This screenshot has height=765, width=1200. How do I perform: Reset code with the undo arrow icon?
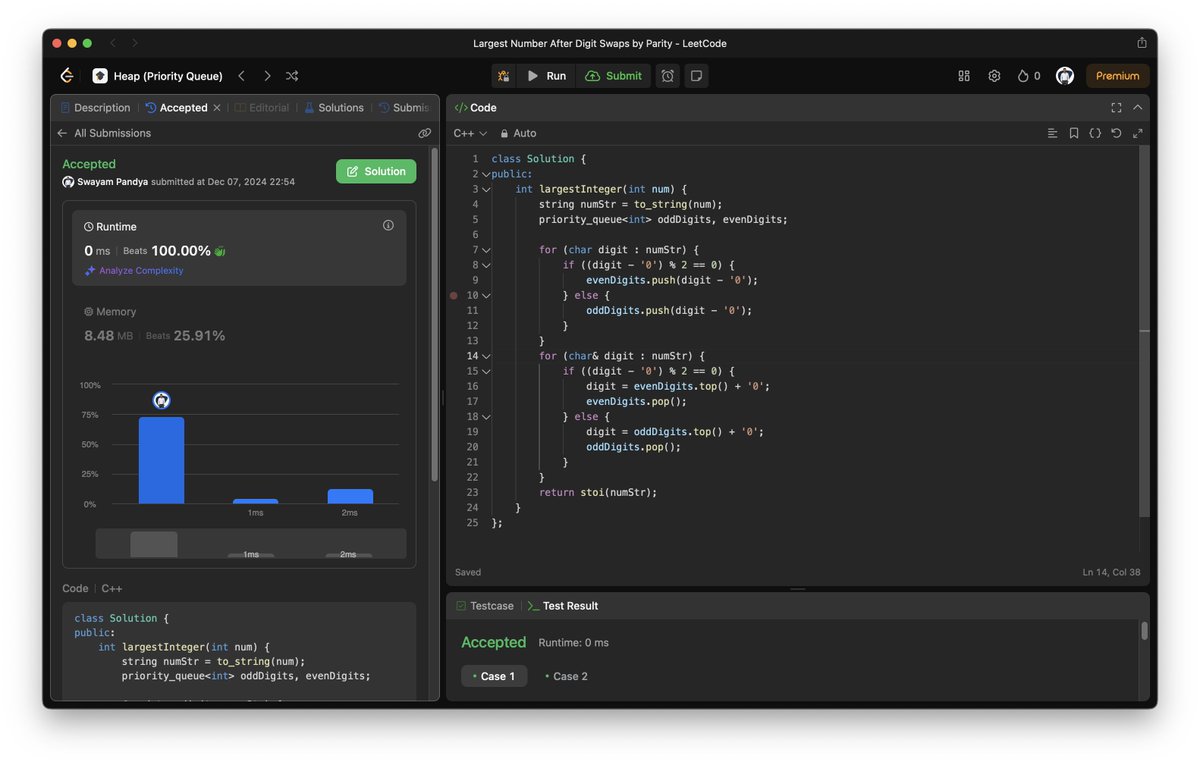click(x=1116, y=133)
